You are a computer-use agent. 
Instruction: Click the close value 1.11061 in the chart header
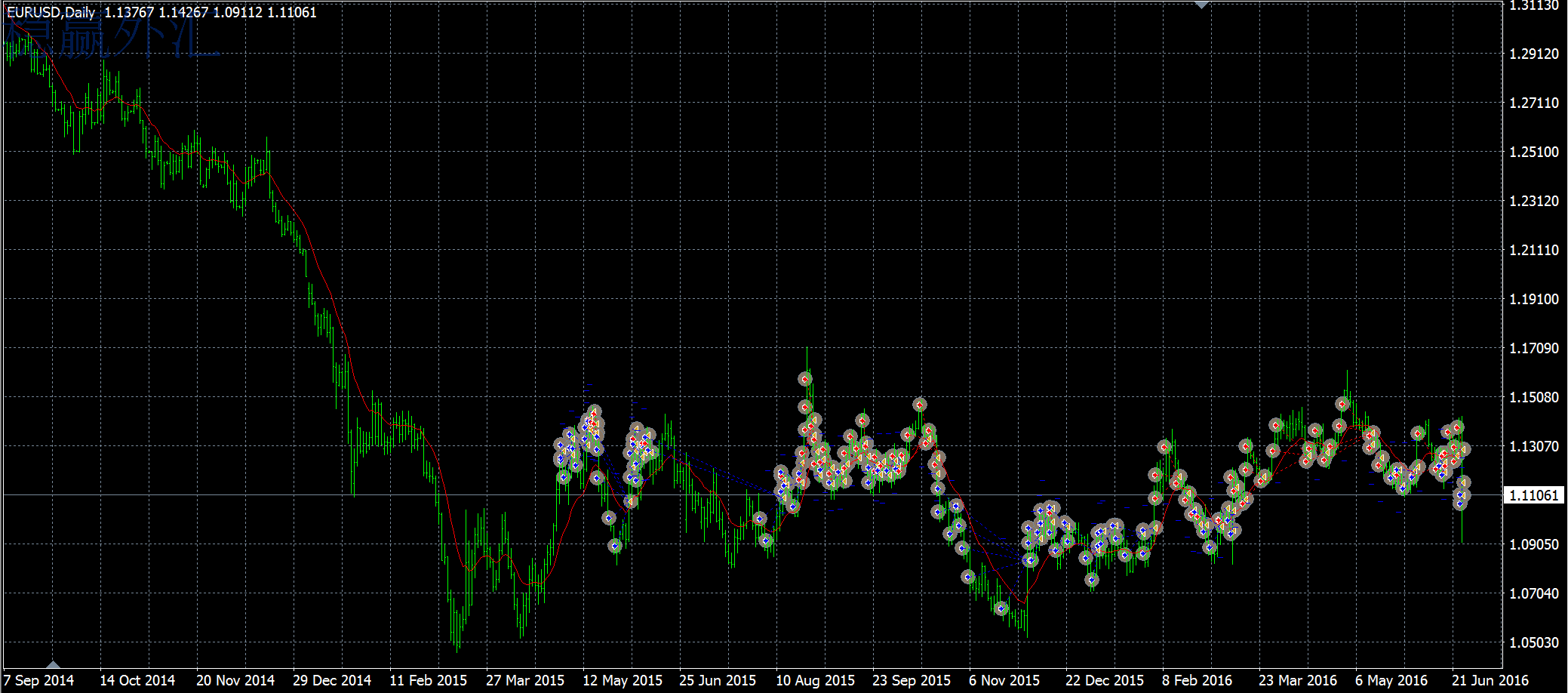(x=292, y=12)
